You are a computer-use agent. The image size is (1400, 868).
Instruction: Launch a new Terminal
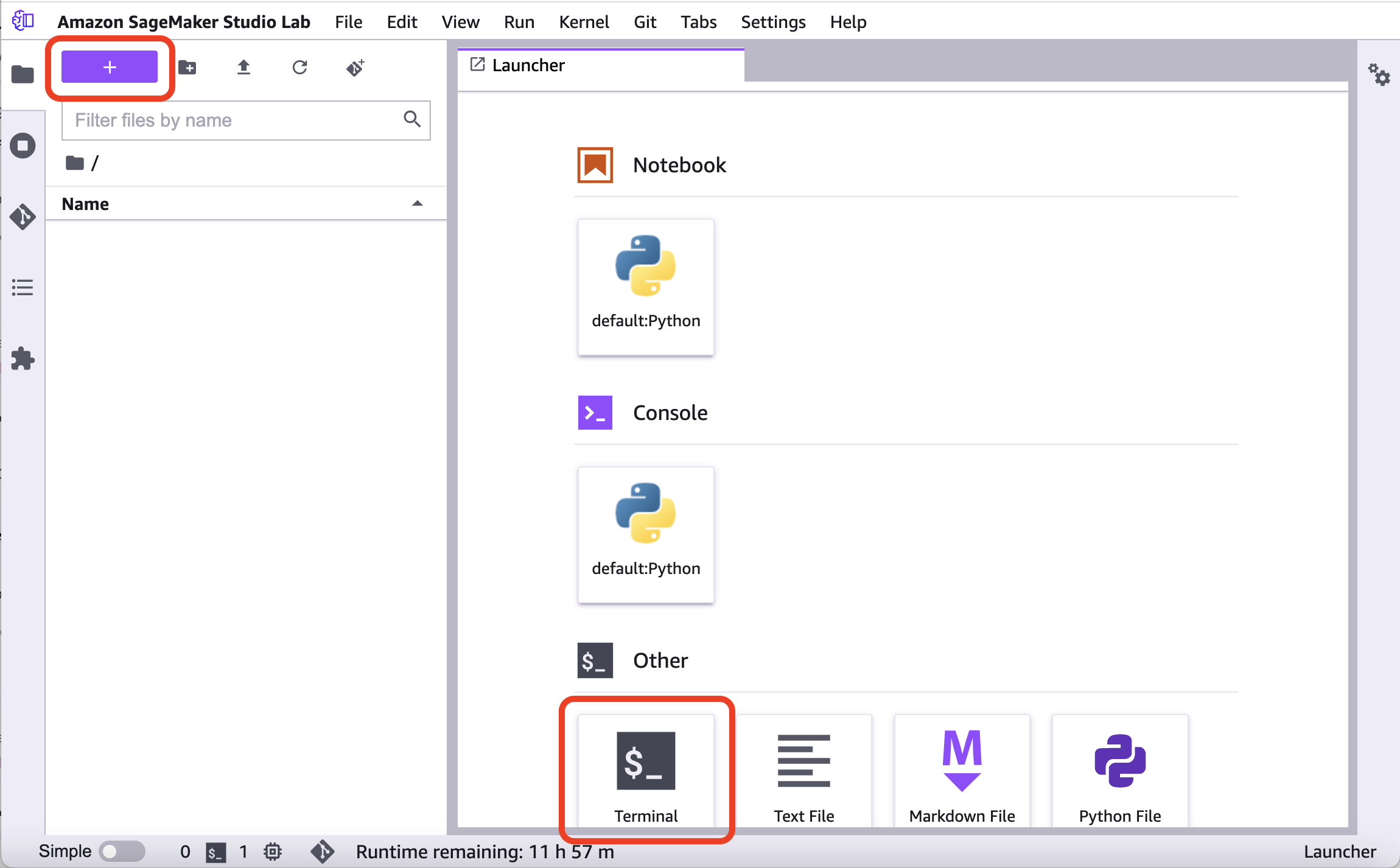point(645,771)
